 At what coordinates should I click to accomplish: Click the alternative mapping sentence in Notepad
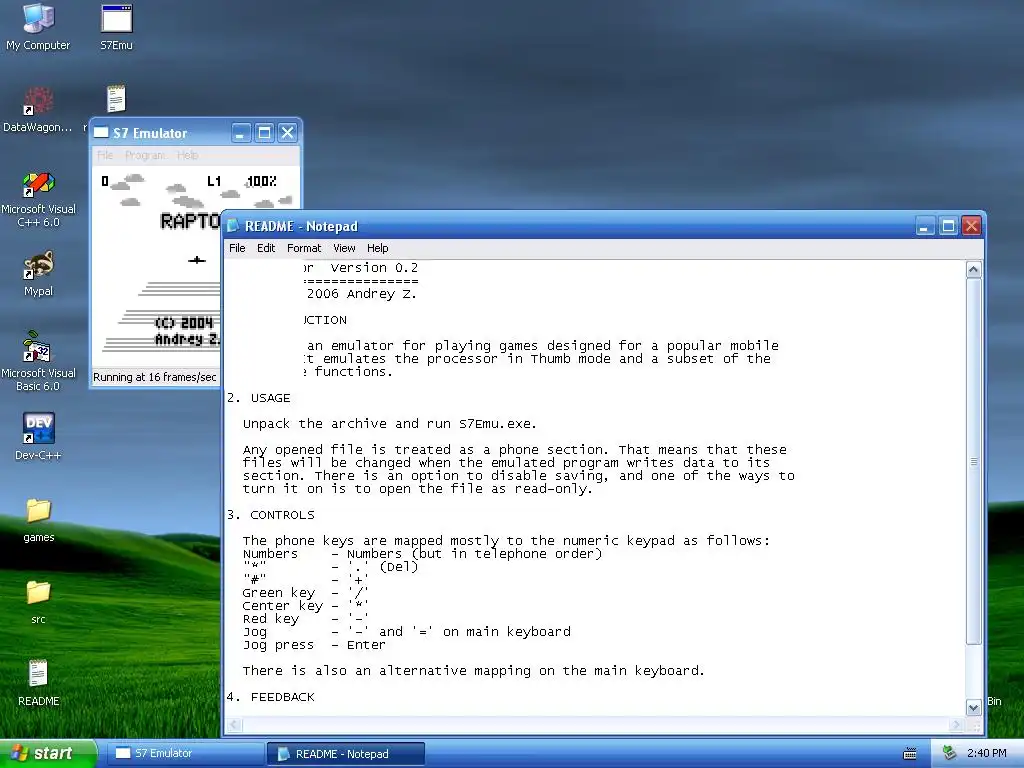click(473, 671)
